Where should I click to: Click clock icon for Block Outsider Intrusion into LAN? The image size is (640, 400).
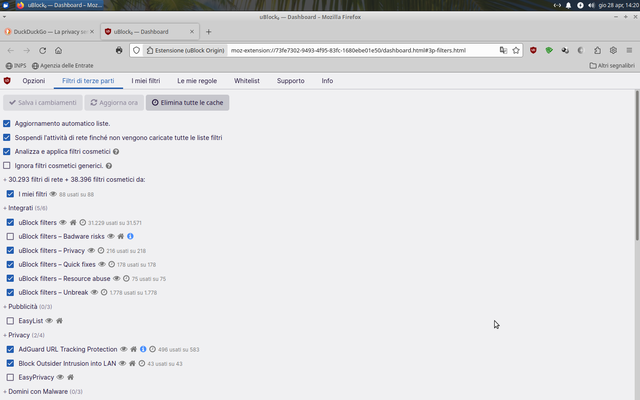click(x=142, y=363)
